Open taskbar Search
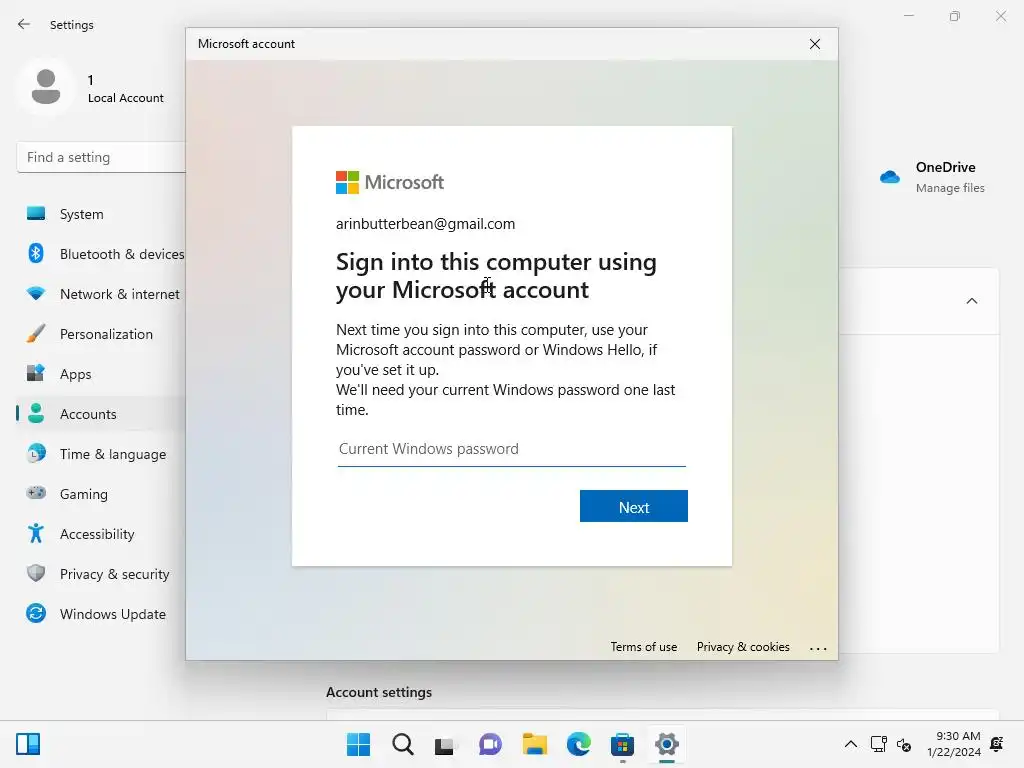The image size is (1024, 768). 402,744
